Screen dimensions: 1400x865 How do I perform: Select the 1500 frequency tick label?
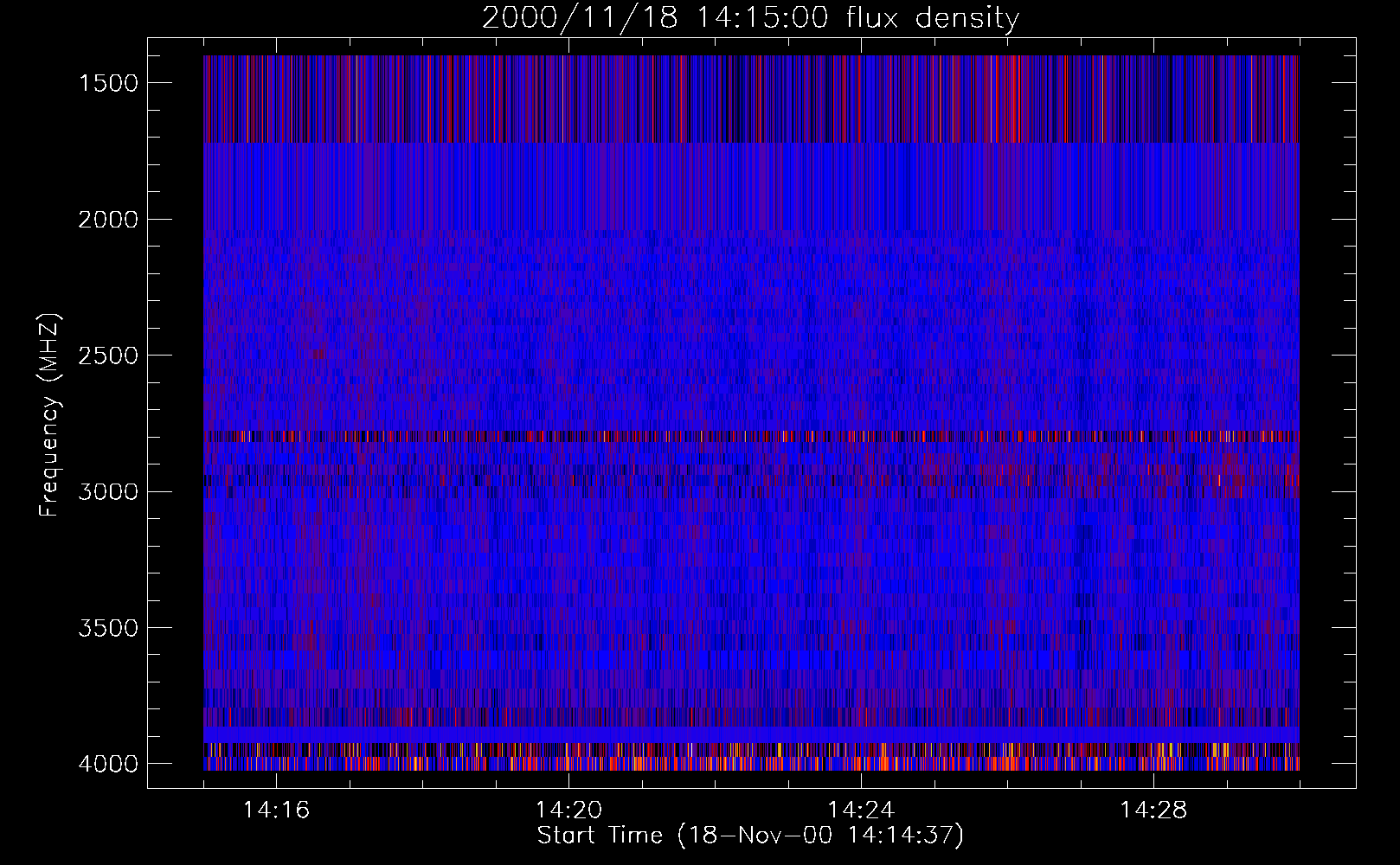click(x=108, y=83)
